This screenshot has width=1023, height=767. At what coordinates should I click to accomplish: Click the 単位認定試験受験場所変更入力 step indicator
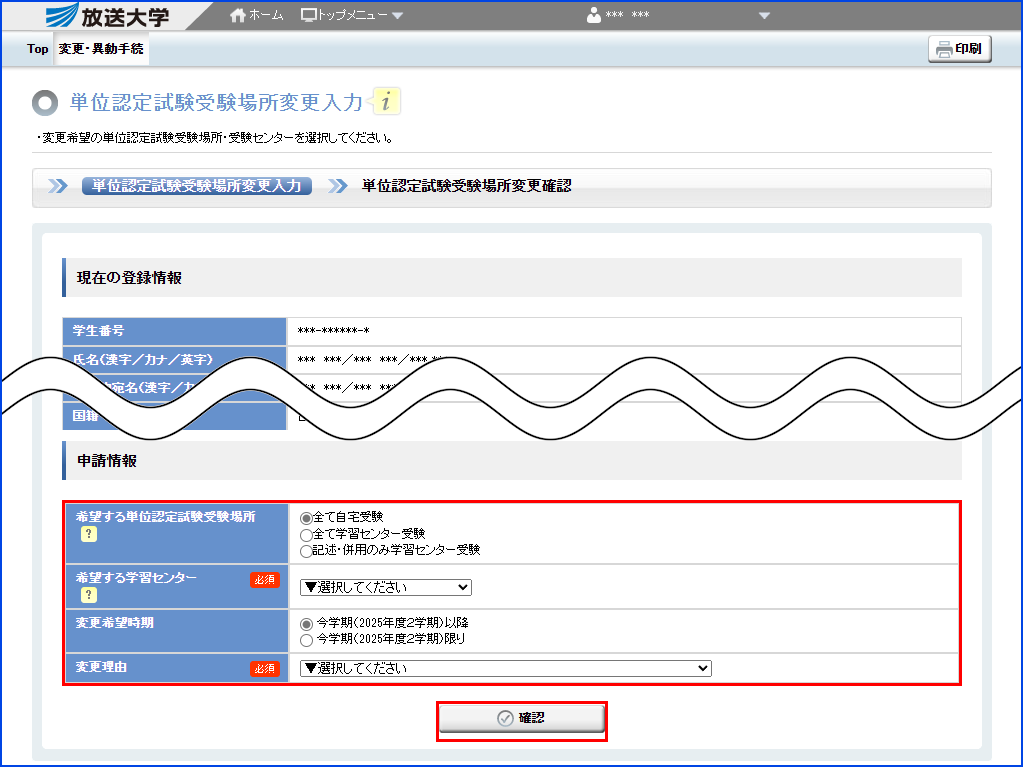pos(197,186)
